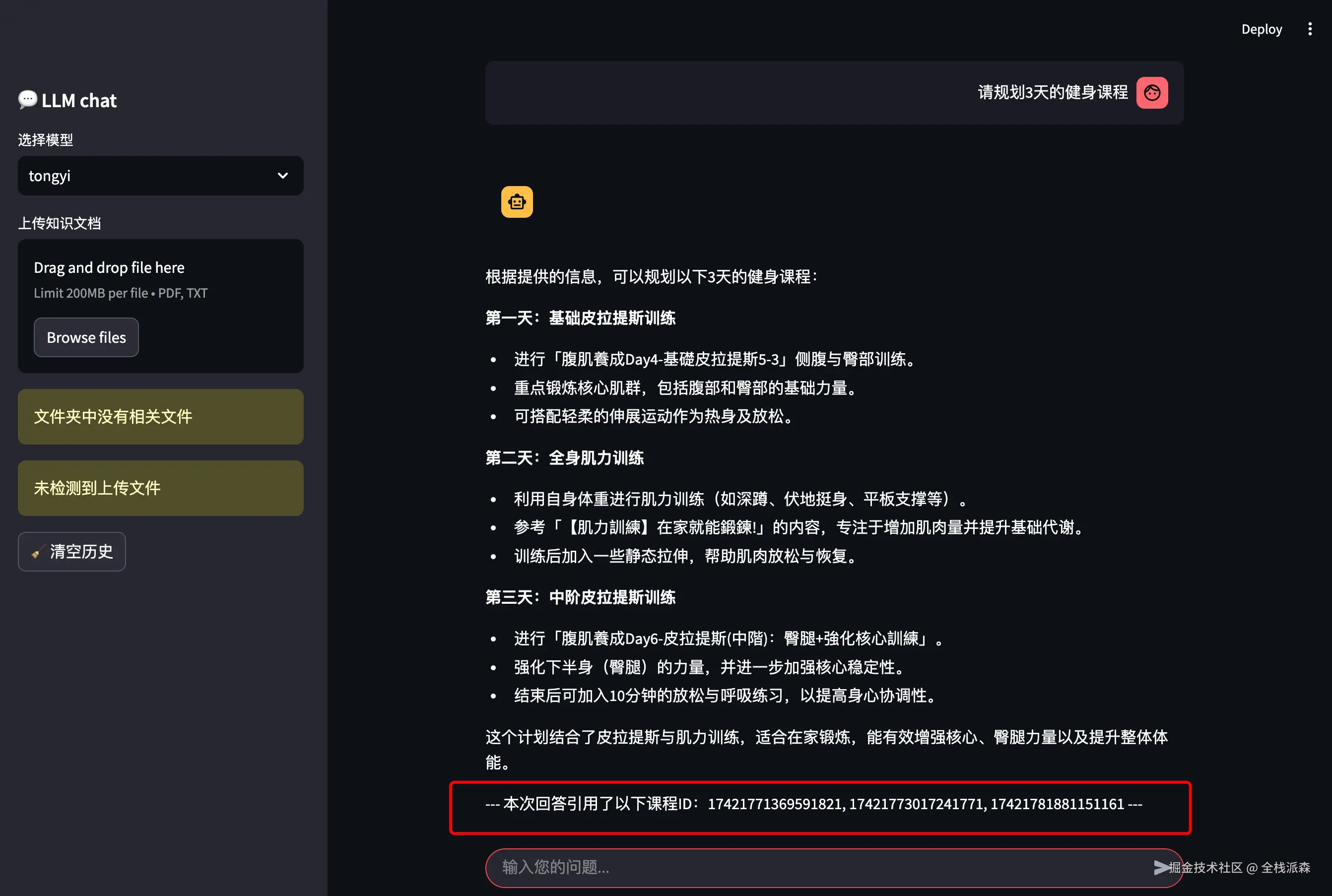Screen dimensions: 1332x896
Task: Select the user message 请规划3天的健身课程
Action: coord(1052,93)
